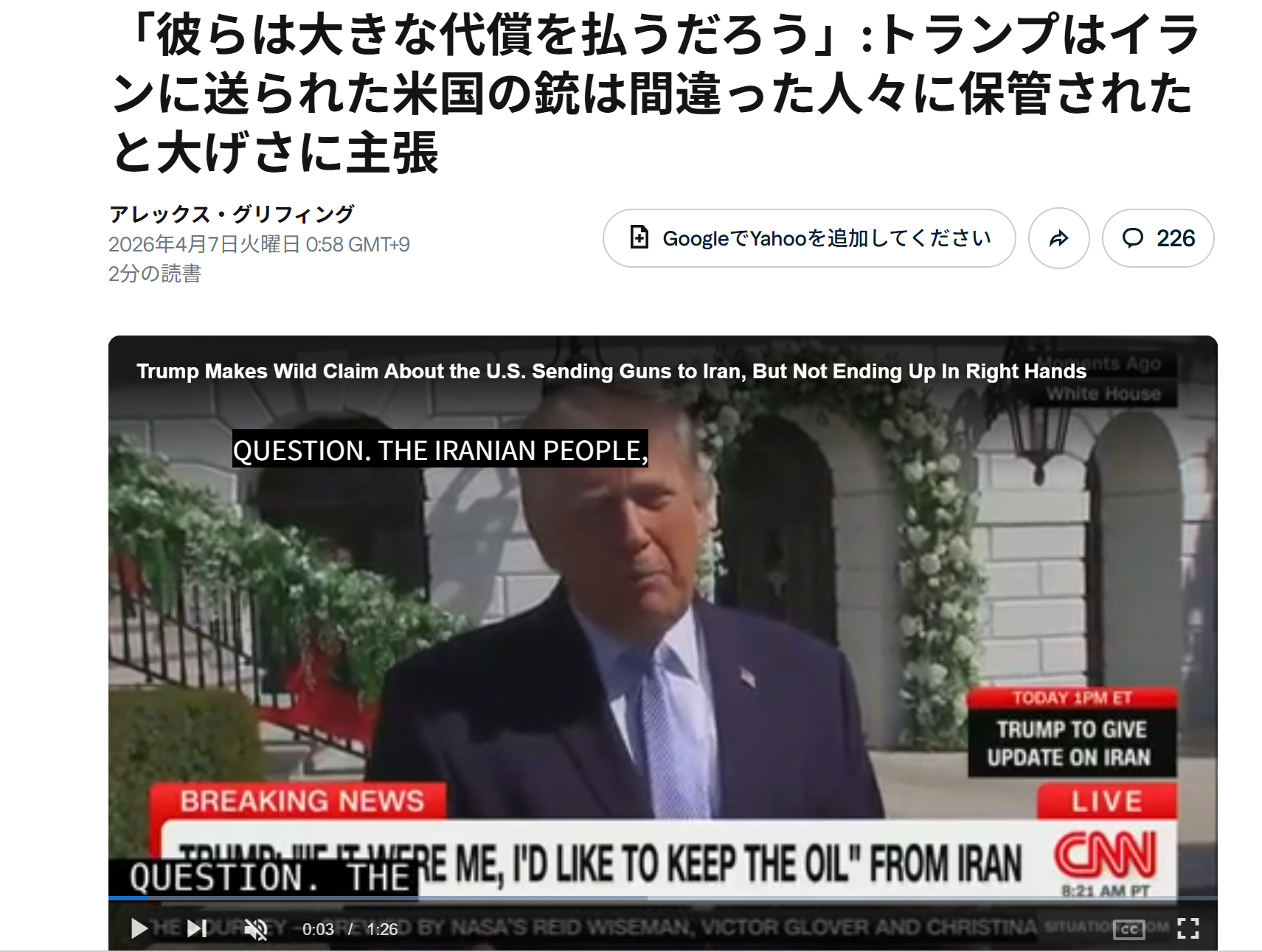Click the GoogleでYahooを追加してください button label
This screenshot has width=1262, height=952.
827,238
